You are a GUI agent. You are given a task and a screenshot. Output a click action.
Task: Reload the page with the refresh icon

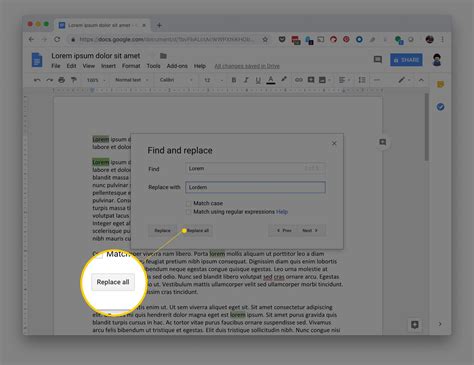(57, 39)
